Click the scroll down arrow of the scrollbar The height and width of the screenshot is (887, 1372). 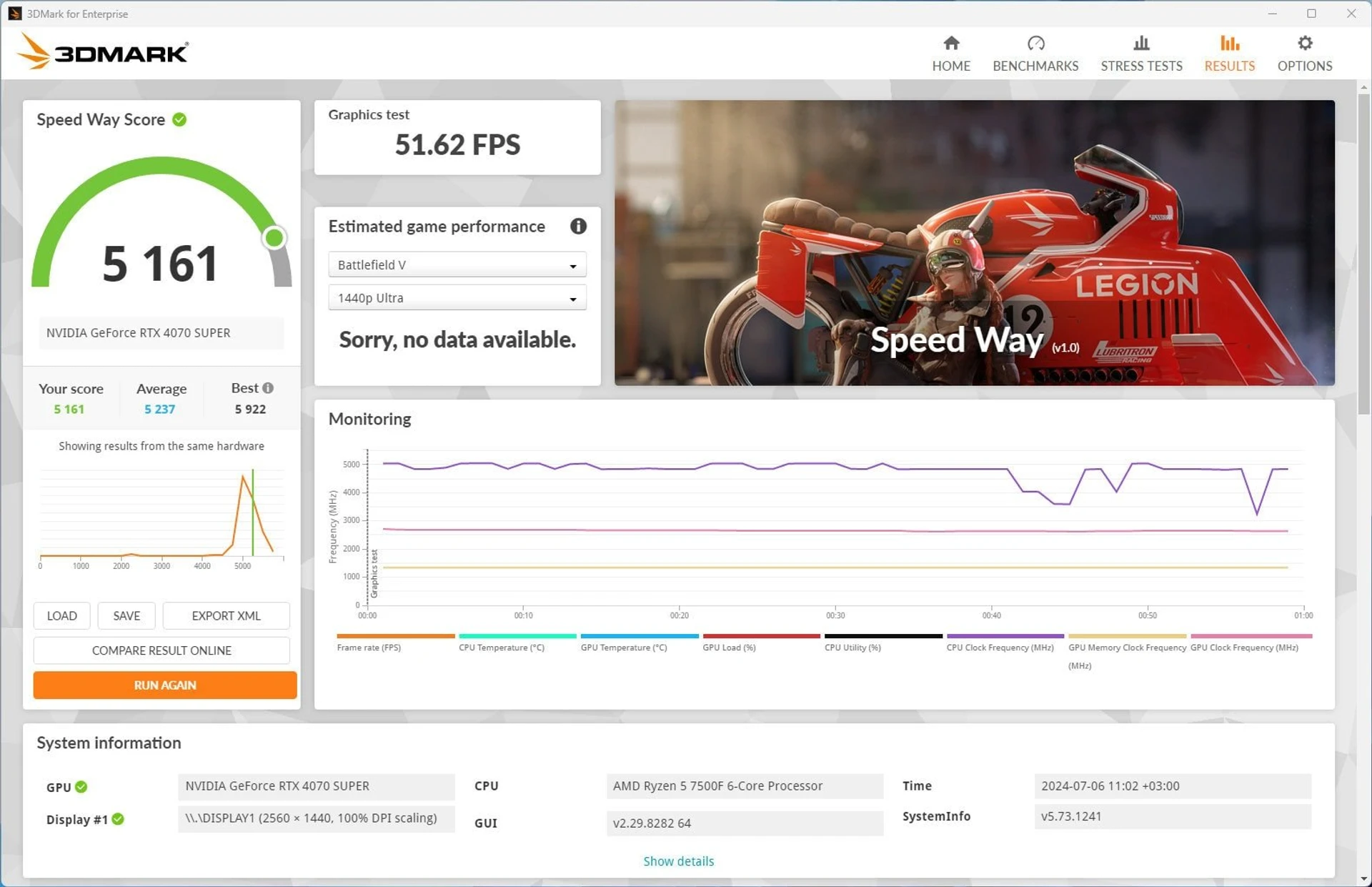pyautogui.click(x=1363, y=879)
